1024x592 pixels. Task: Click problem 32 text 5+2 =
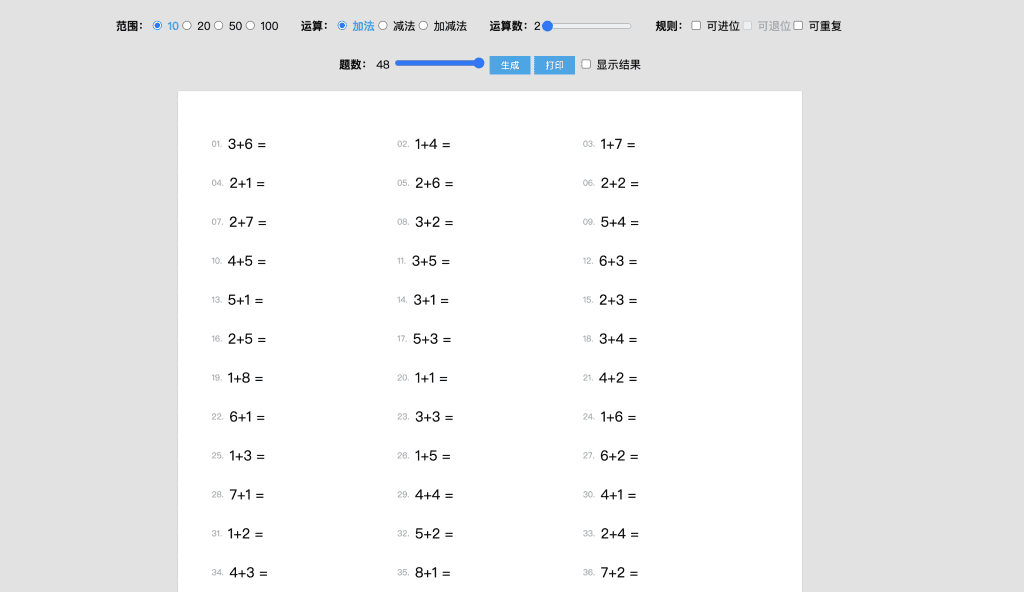434,534
